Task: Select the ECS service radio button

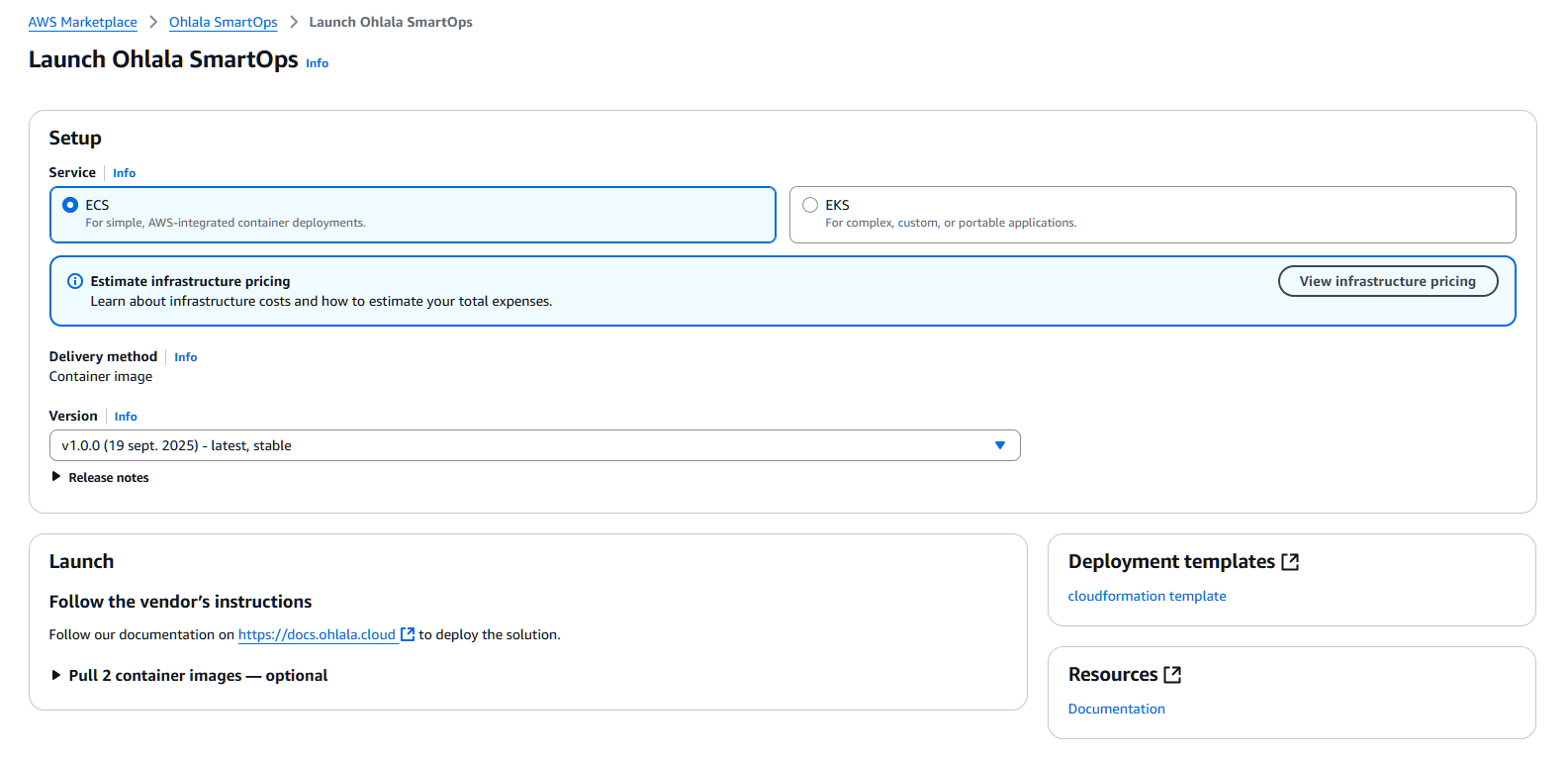Action: click(70, 205)
